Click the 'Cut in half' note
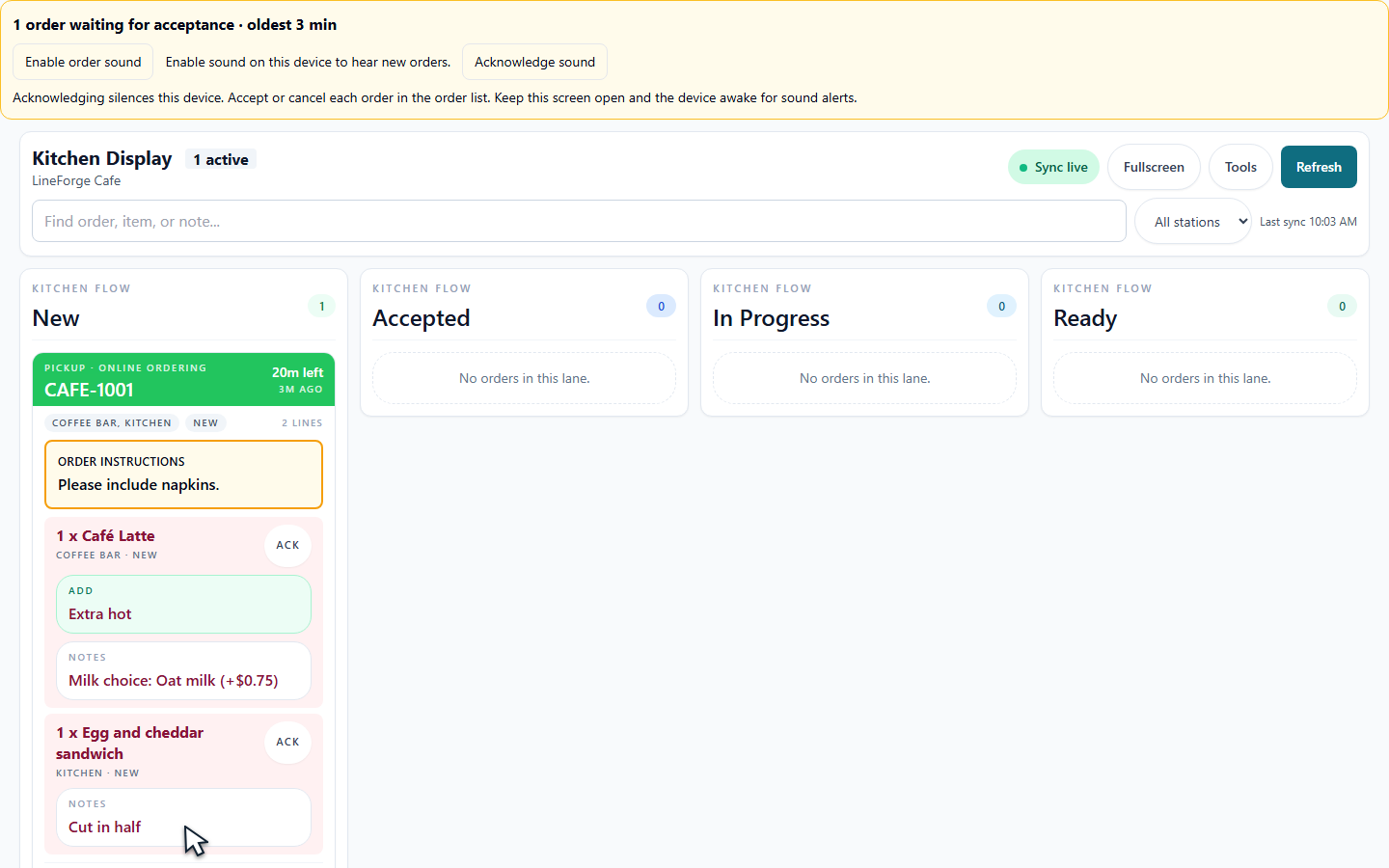The width and height of the screenshot is (1389, 868). click(183, 818)
